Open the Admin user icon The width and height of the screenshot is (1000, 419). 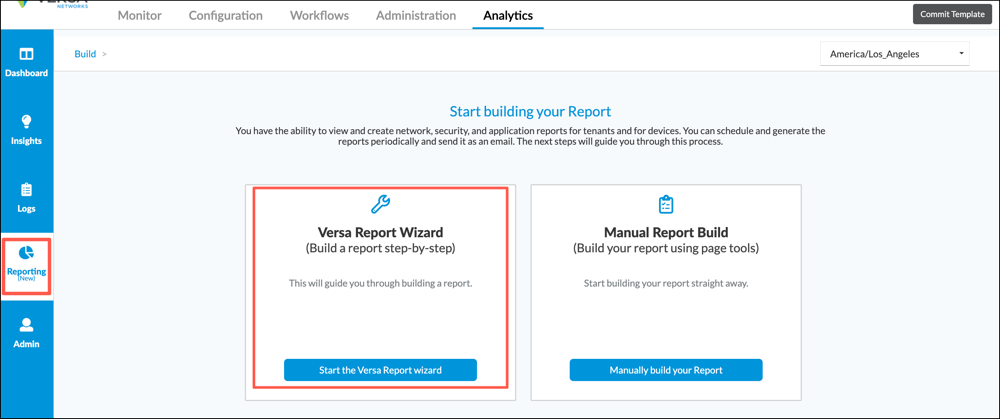tap(26, 325)
